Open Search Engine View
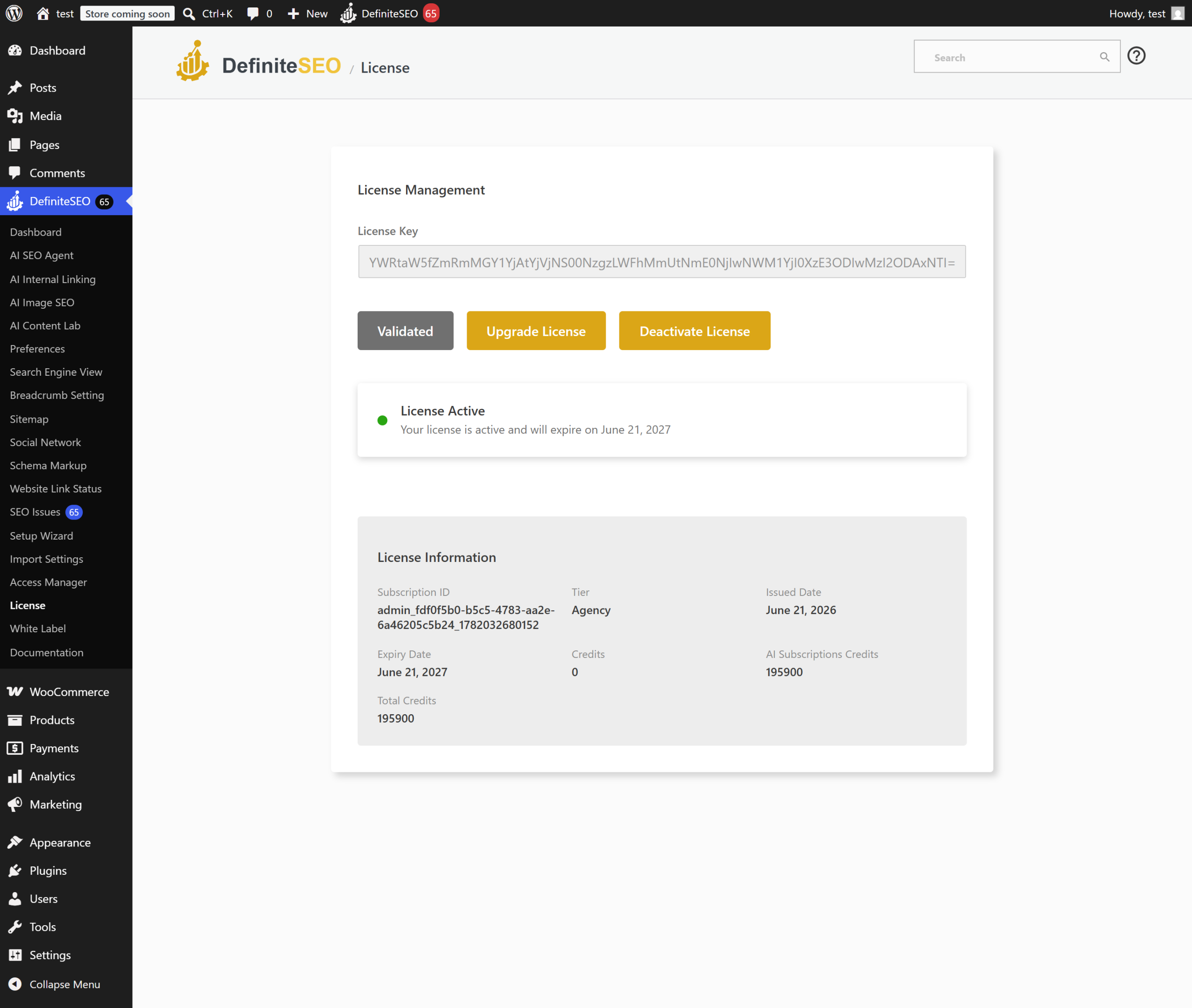 point(56,372)
